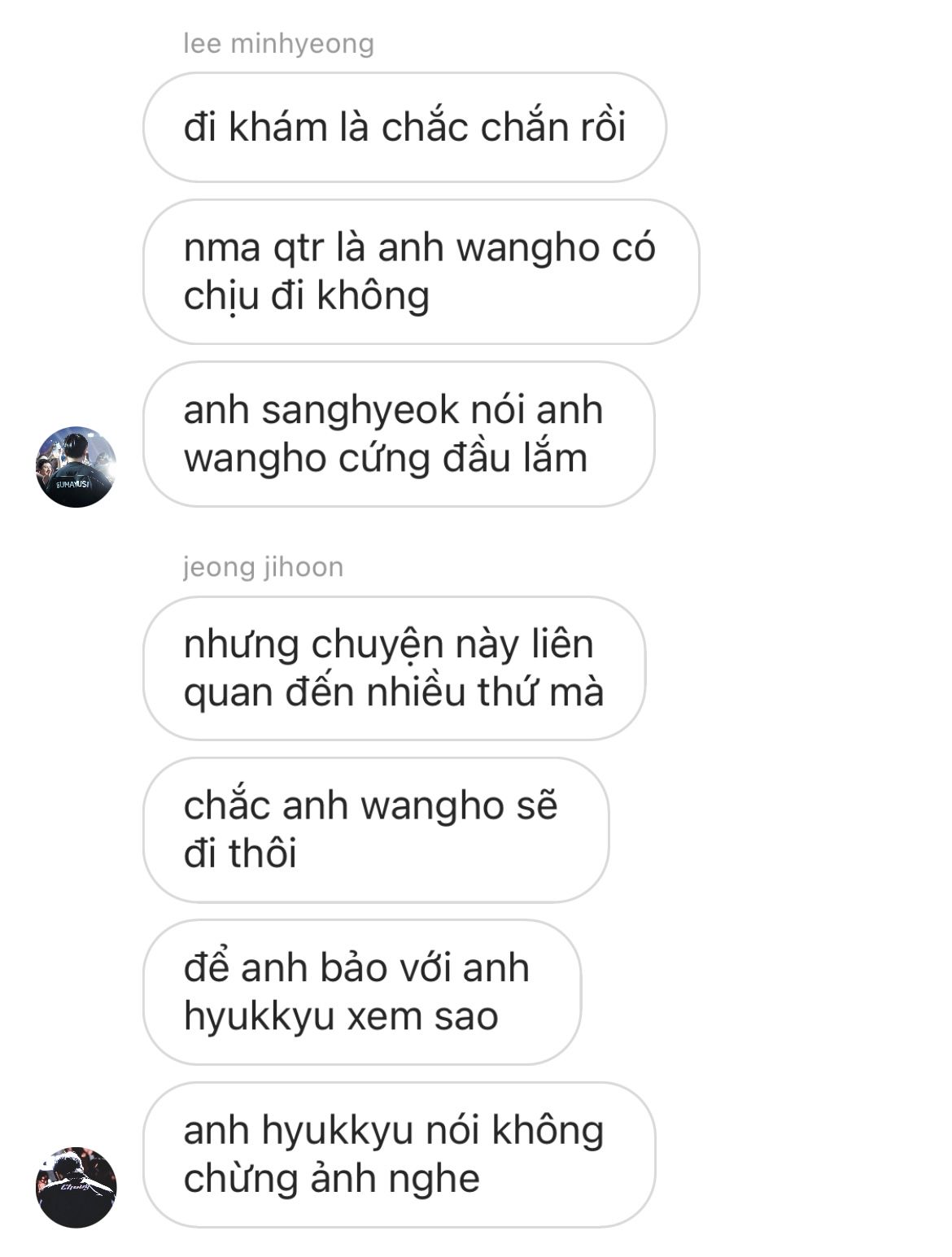Click the text line 'đi thôi'
The image size is (952, 1257).
(x=239, y=854)
